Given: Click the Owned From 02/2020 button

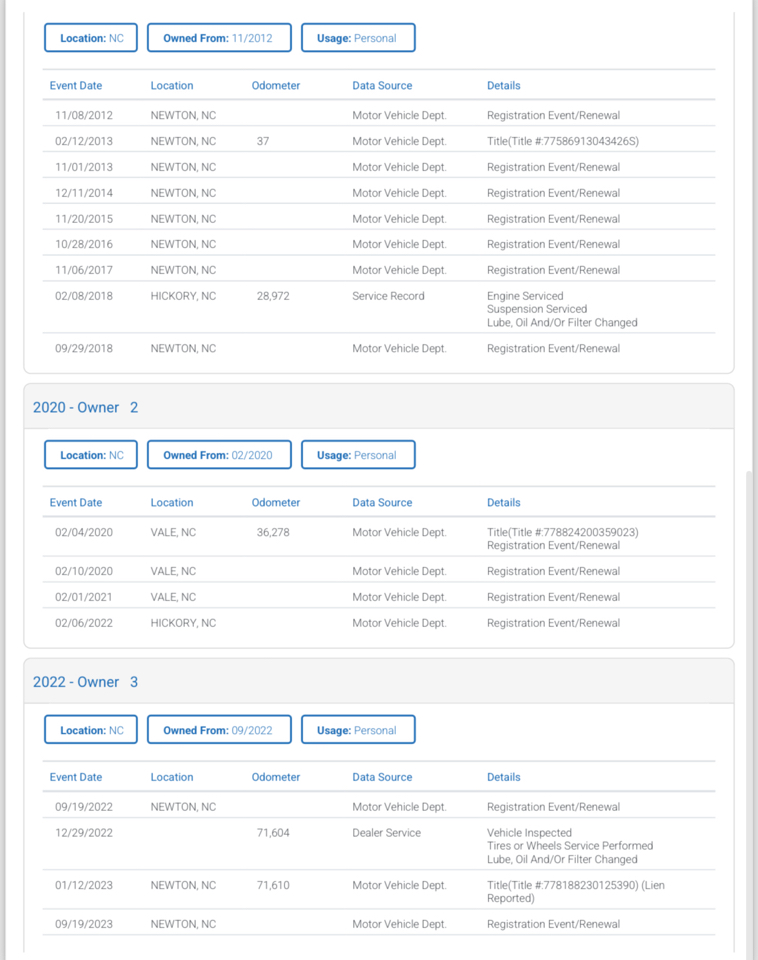Looking at the screenshot, I should point(219,455).
